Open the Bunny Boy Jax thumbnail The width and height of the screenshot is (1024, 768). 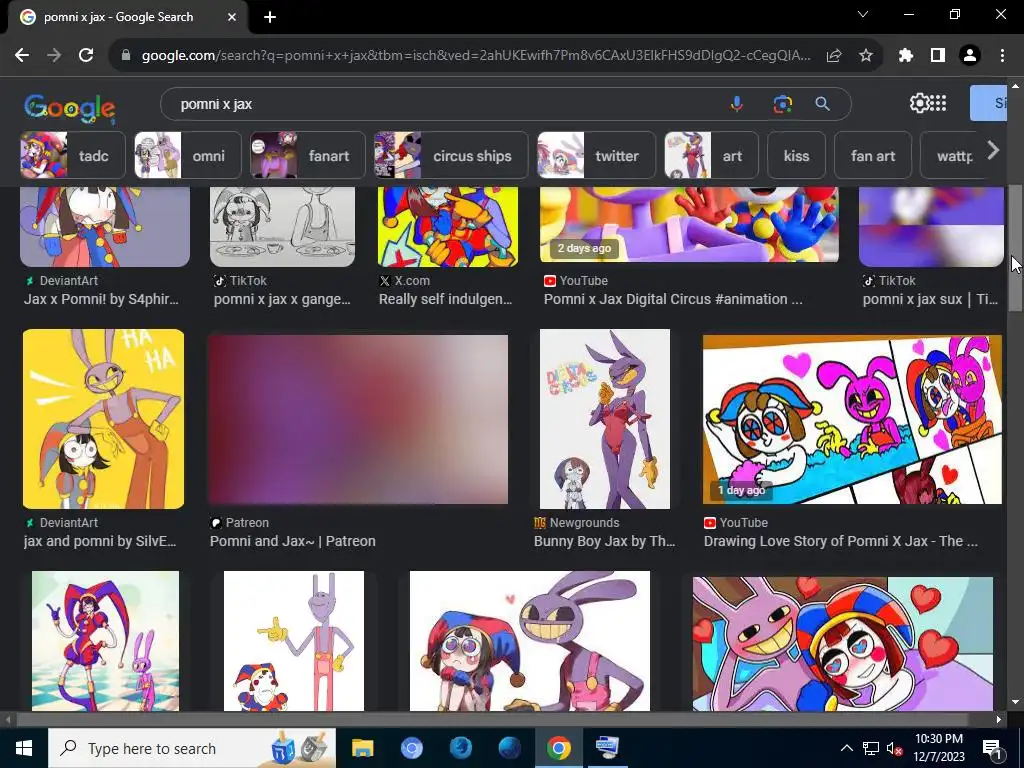(605, 419)
